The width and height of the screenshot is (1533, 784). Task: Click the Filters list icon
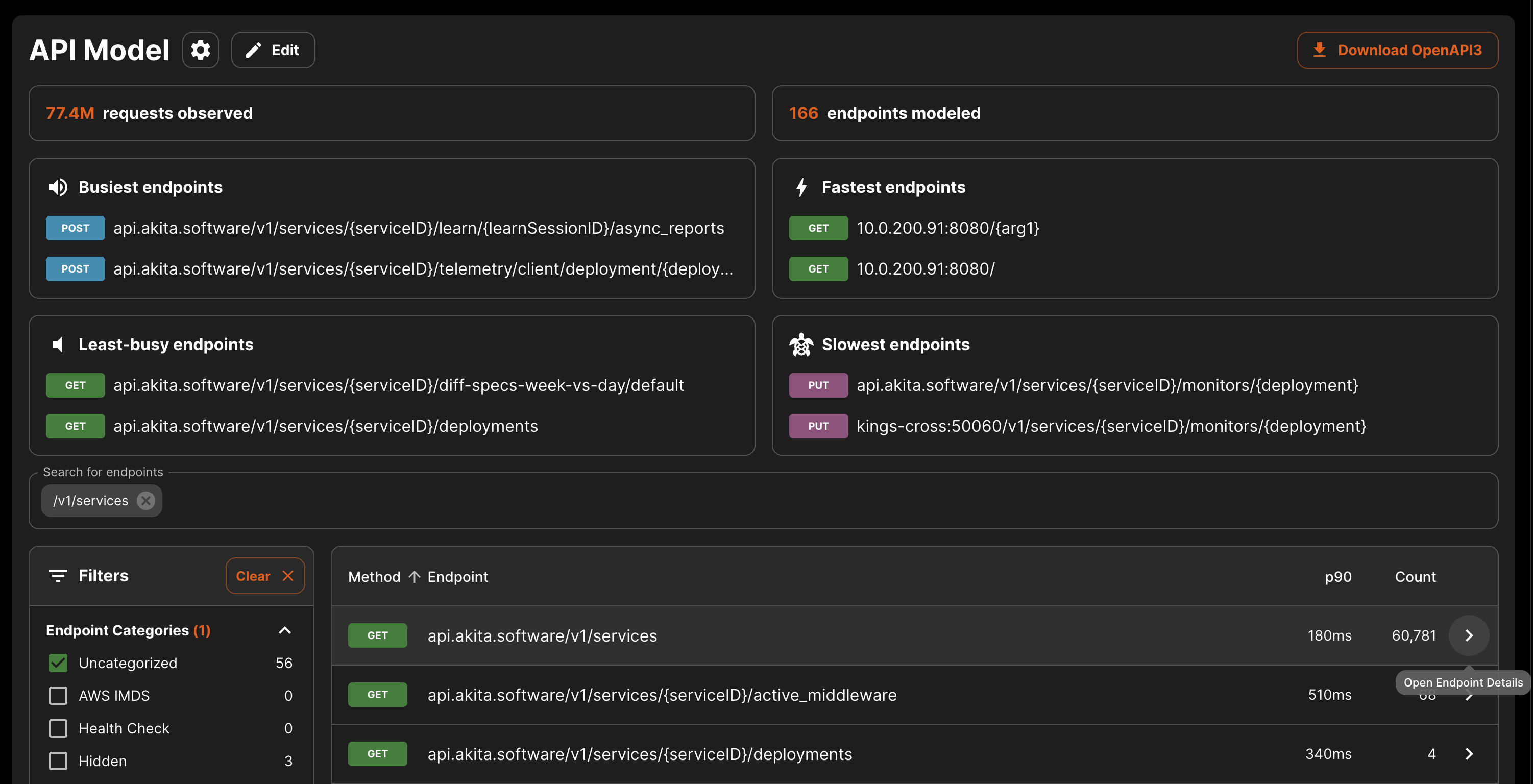tap(58, 576)
